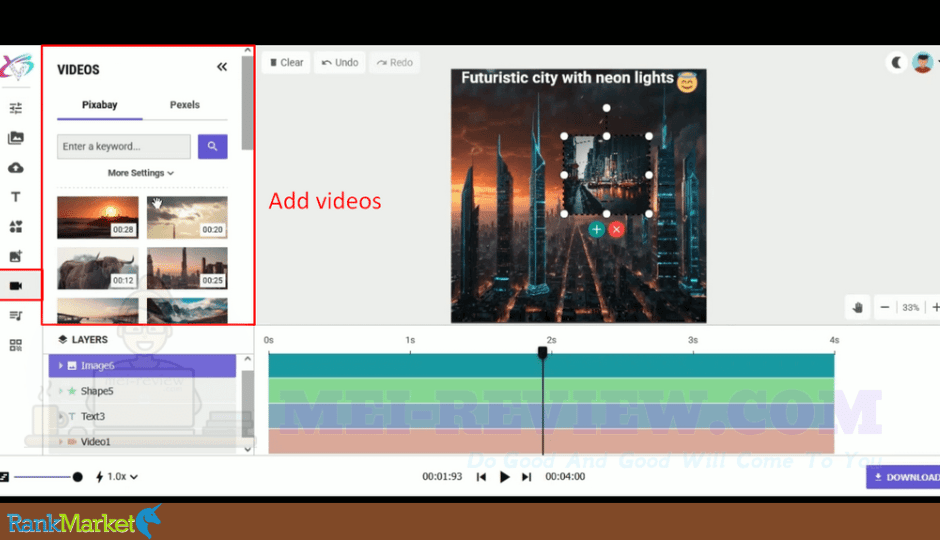
Task: Click the LAYERS panel header
Action: pyautogui.click(x=83, y=340)
